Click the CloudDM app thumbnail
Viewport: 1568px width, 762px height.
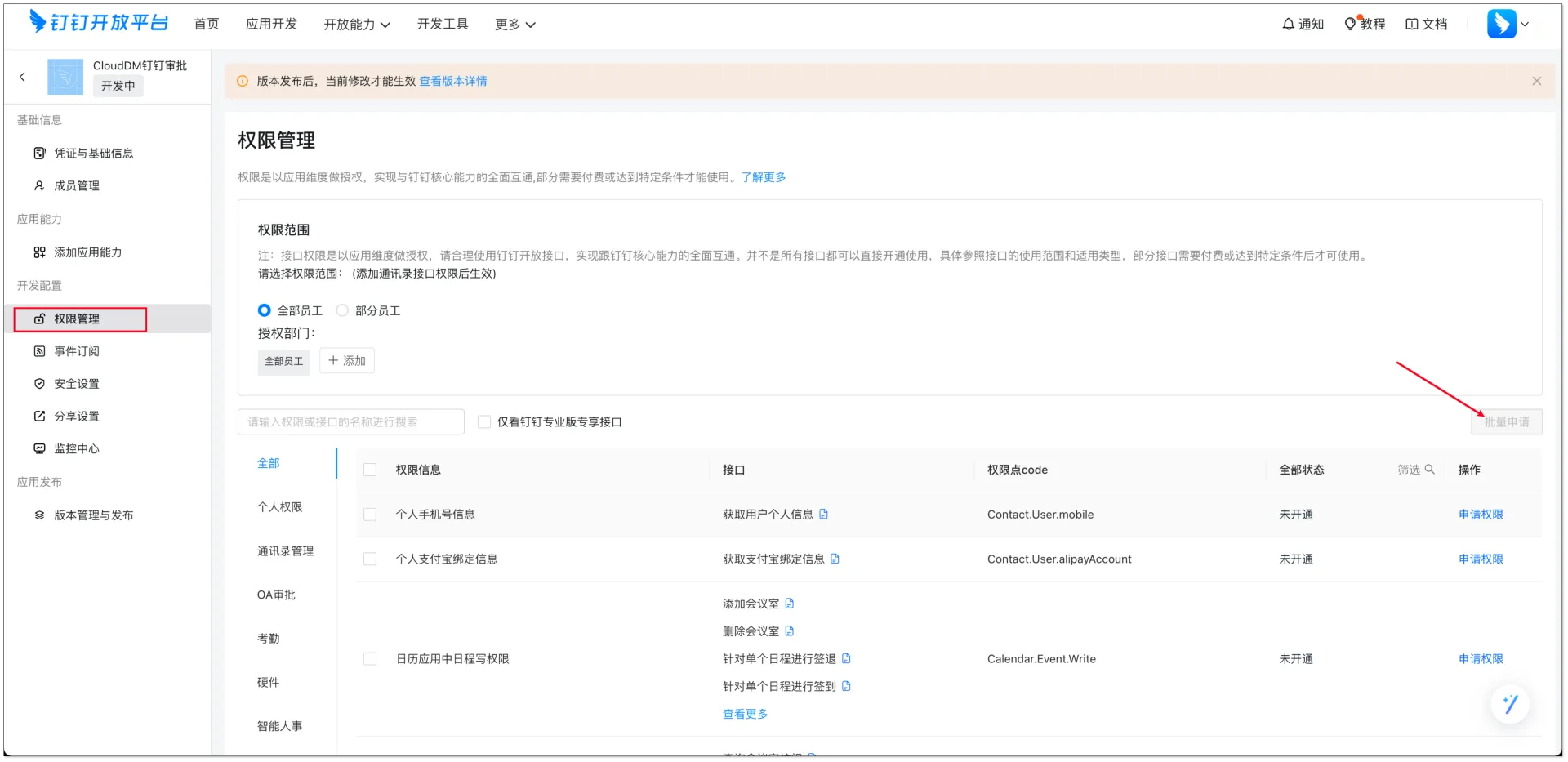(x=65, y=77)
